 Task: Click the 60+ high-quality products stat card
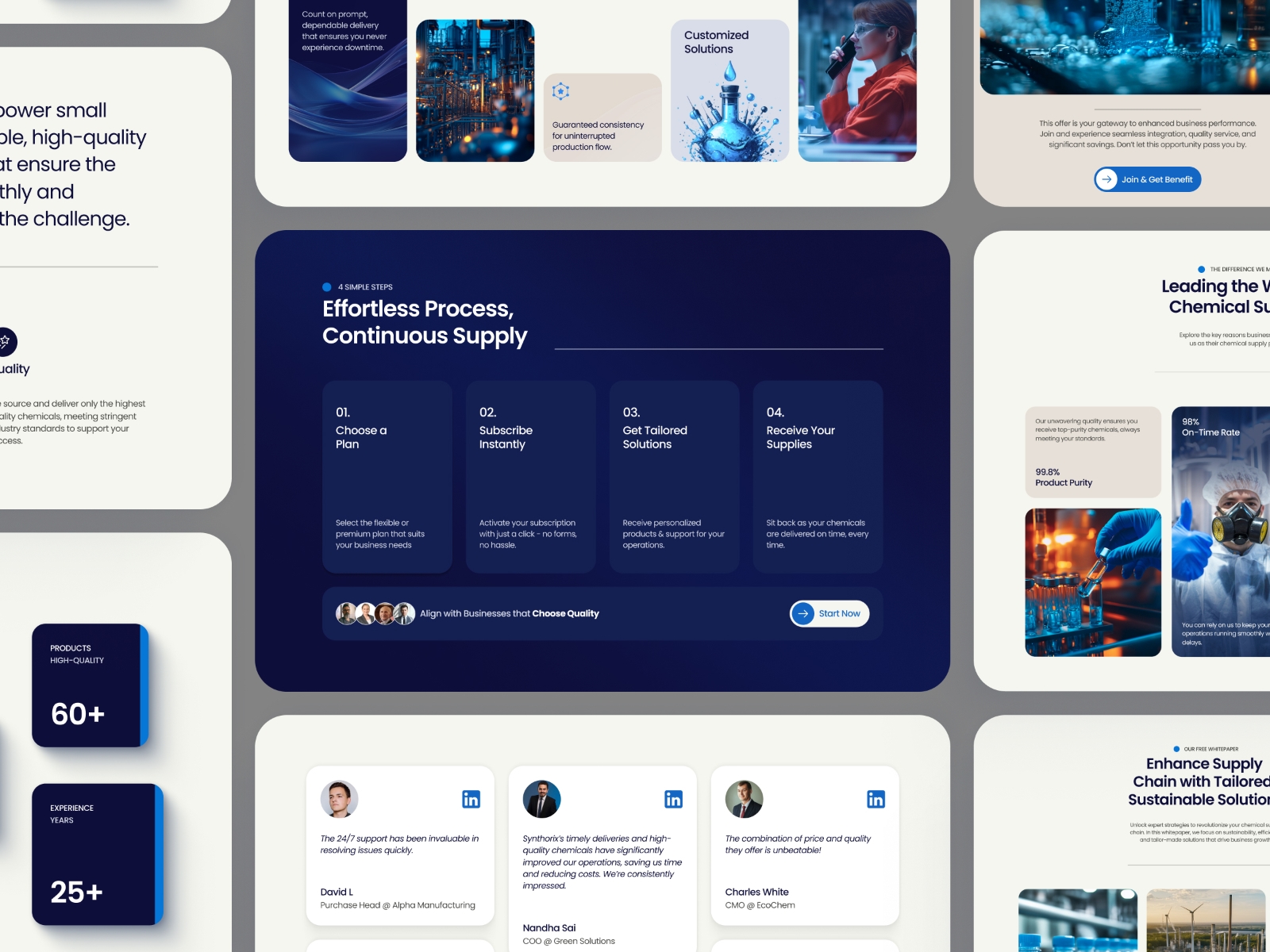tap(89, 685)
